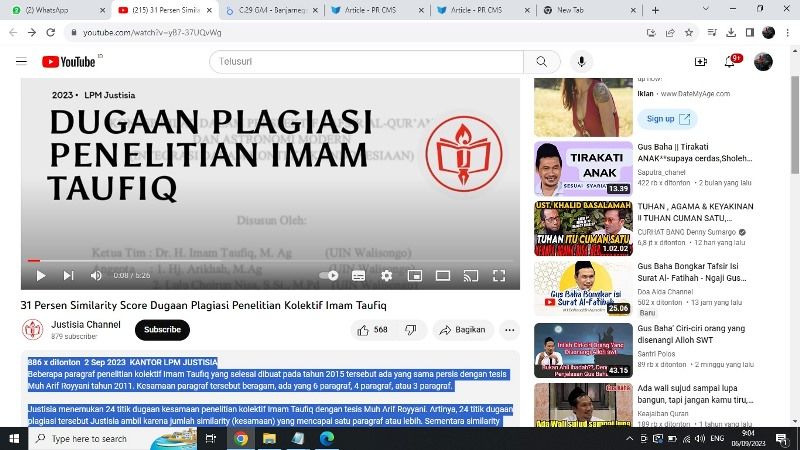Go back in browser history
This screenshot has height=450, width=800.
pos(13,32)
